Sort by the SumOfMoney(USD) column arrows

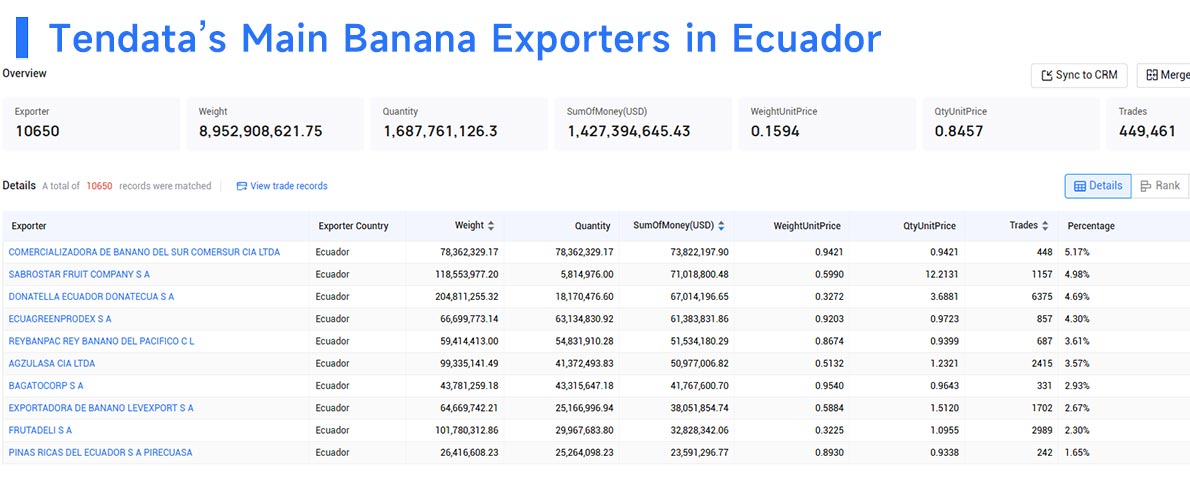(x=721, y=226)
